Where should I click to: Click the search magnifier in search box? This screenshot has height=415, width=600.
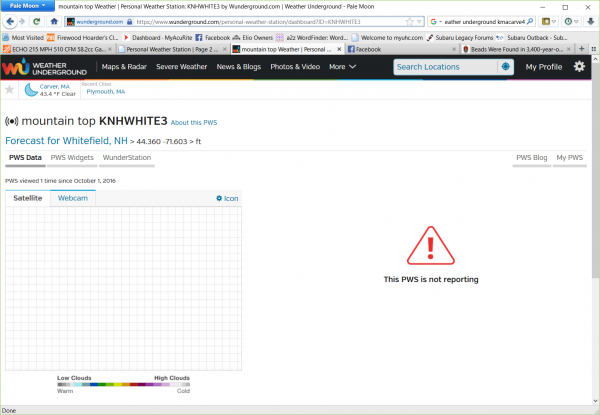click(x=530, y=22)
